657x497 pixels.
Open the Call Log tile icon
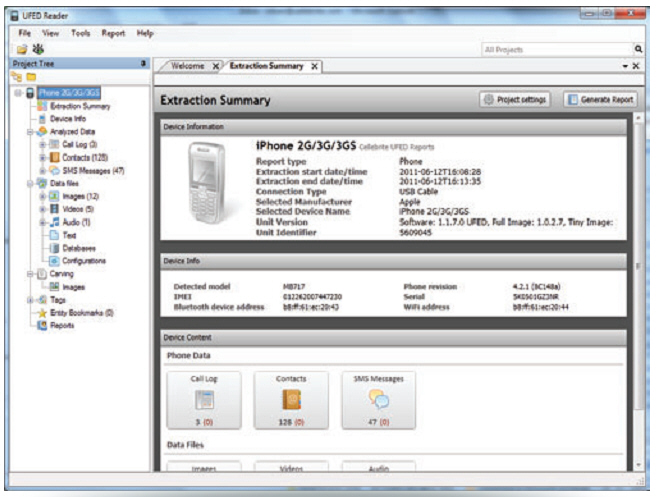coord(204,400)
